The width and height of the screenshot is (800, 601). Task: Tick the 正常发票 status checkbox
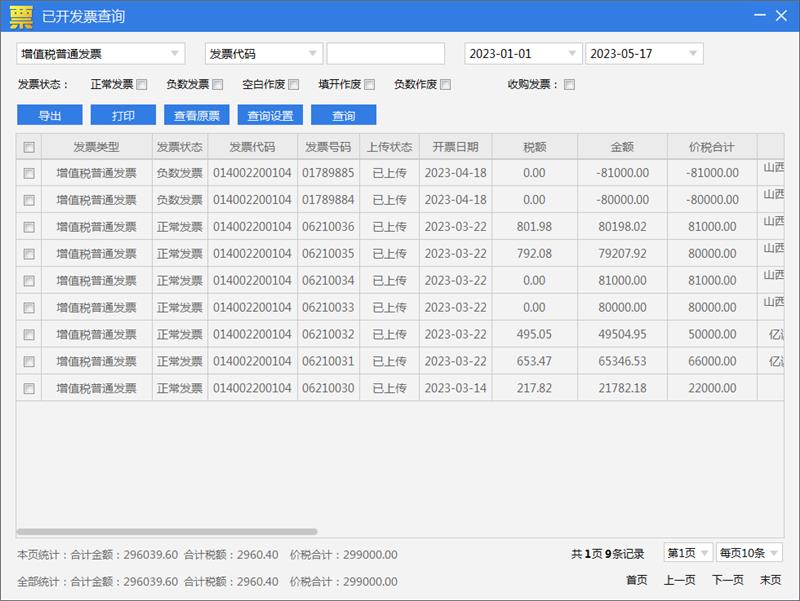click(142, 85)
